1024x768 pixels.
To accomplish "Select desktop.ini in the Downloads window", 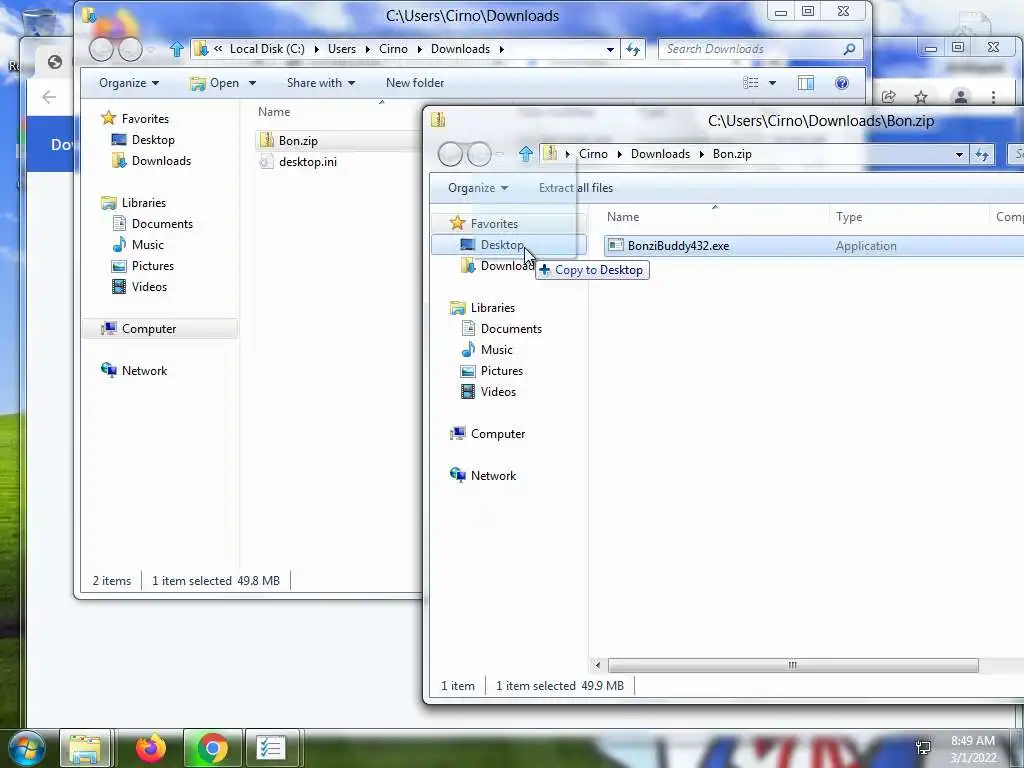I will pos(307,162).
